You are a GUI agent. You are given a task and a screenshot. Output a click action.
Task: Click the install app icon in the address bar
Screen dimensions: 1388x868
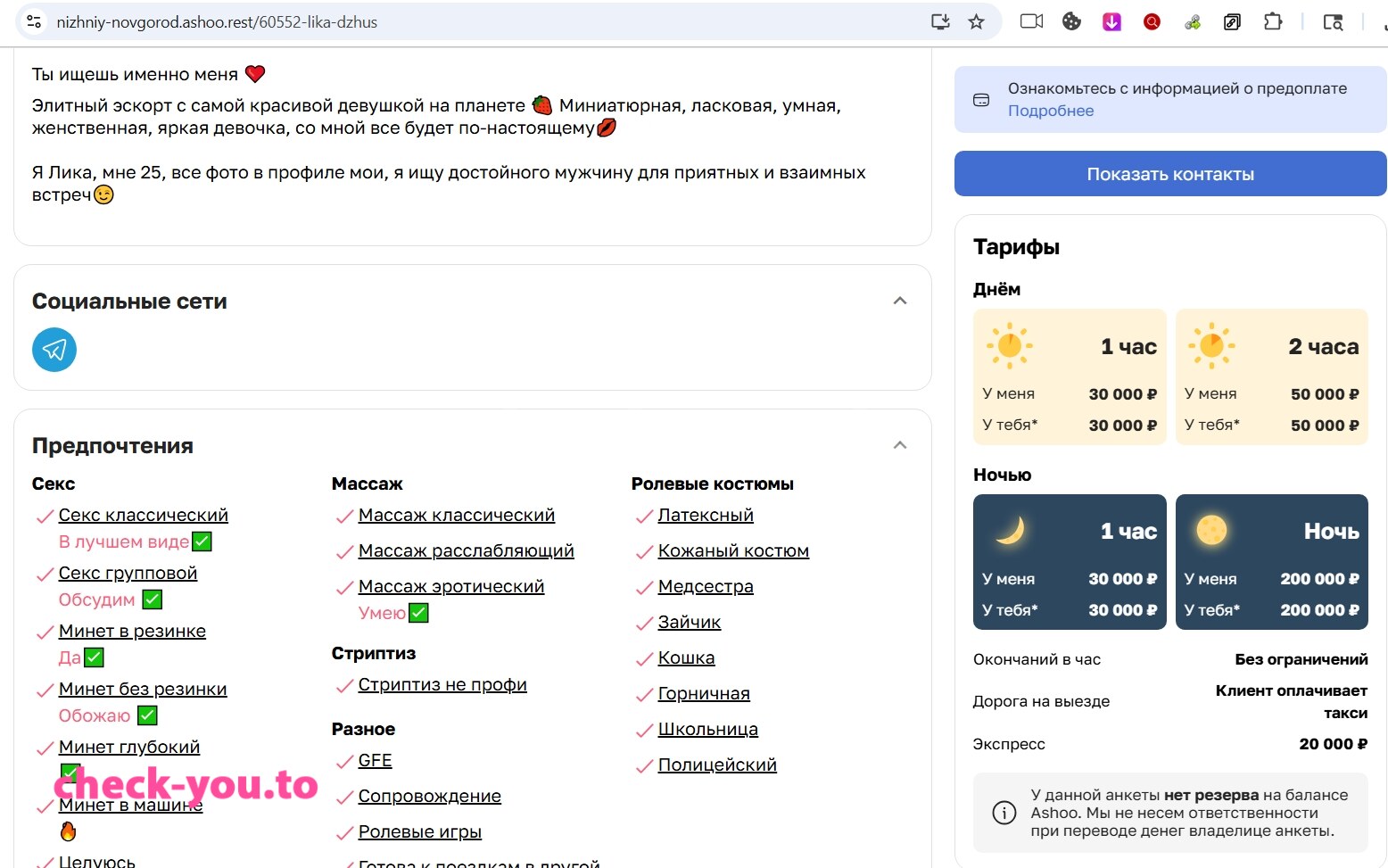click(x=940, y=22)
